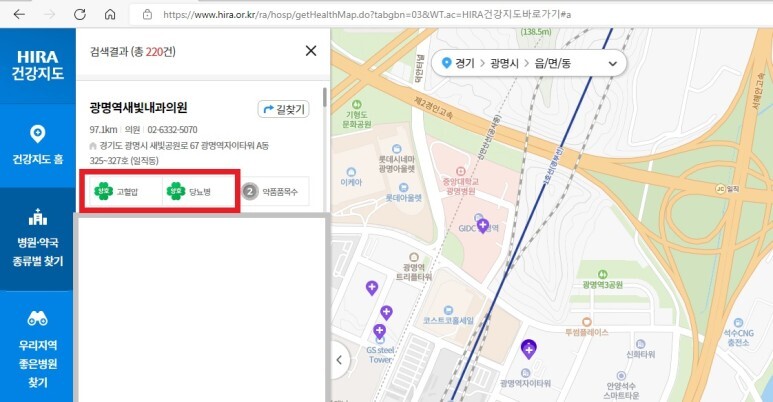Expand the 경기 > 광명시 region dropdown

(612, 64)
